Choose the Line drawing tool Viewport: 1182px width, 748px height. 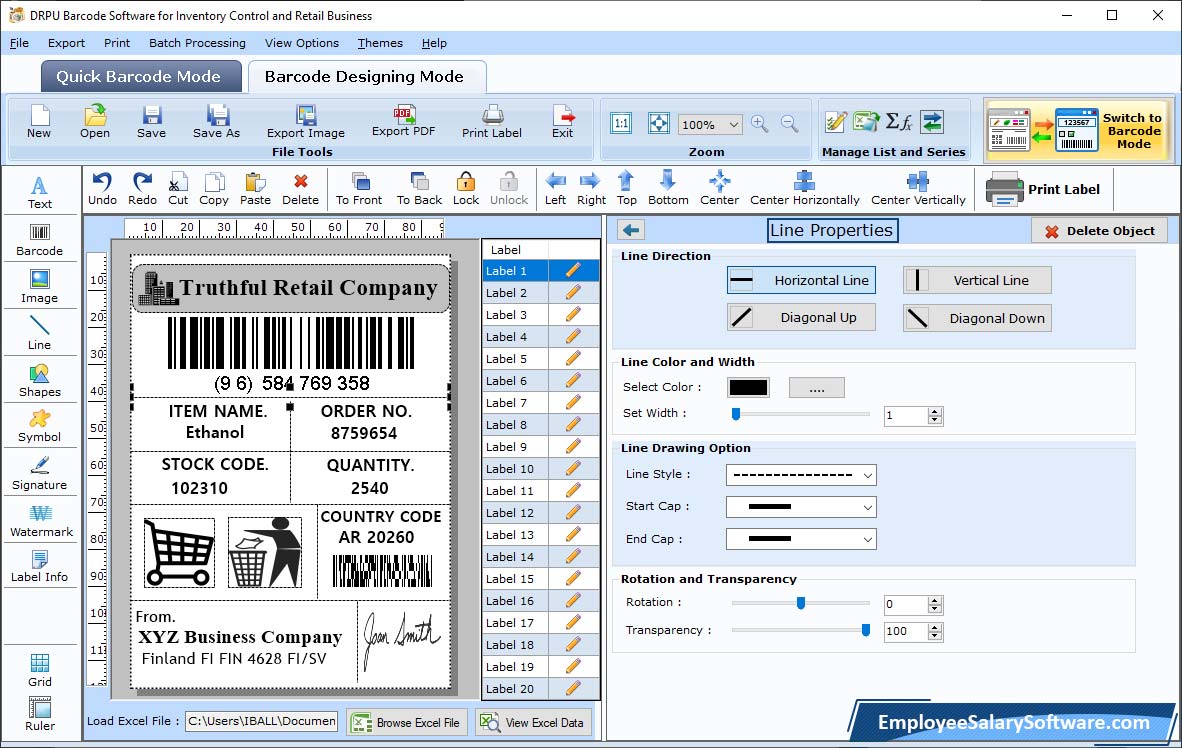[x=39, y=333]
